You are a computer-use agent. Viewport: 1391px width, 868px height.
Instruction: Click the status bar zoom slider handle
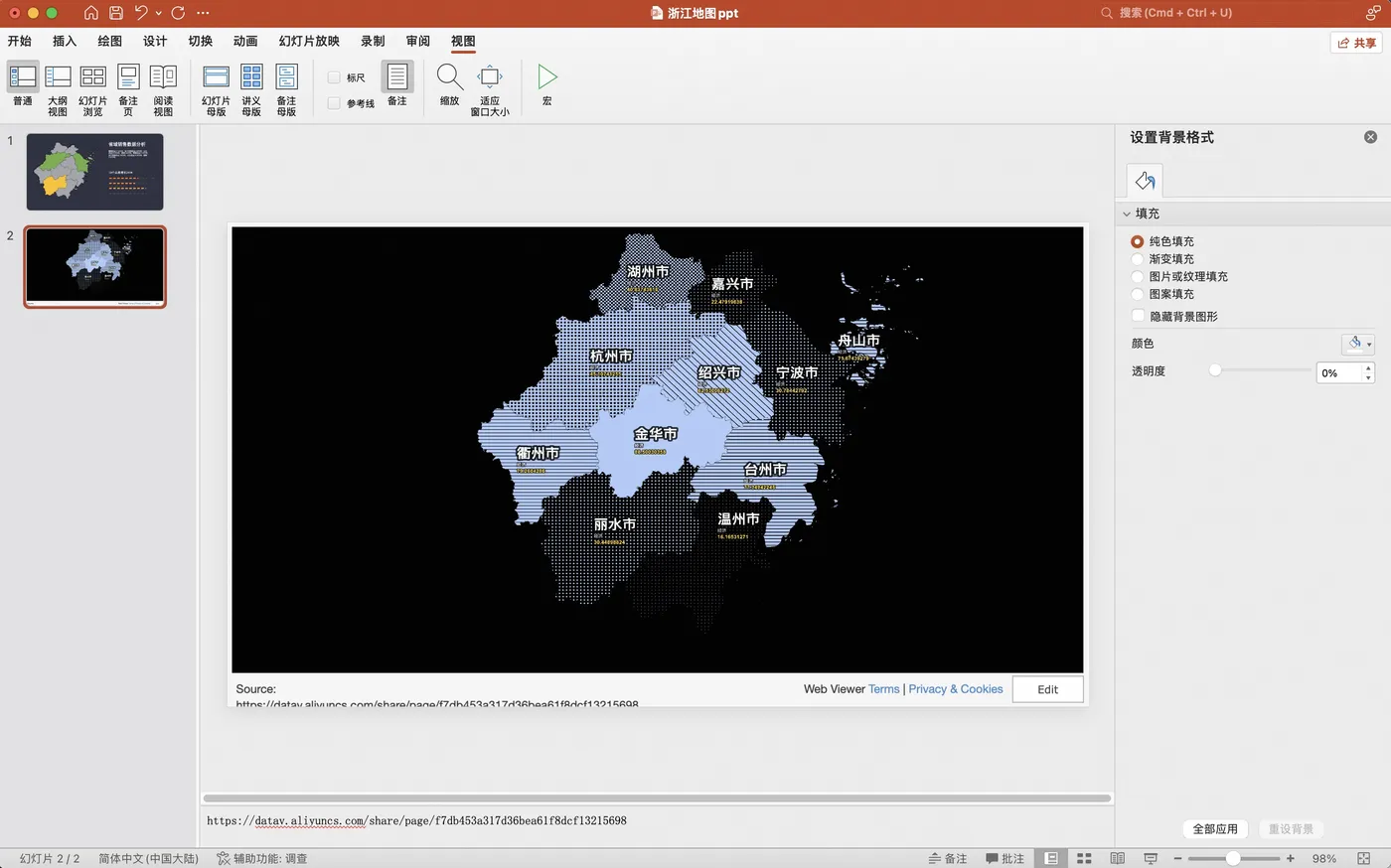[x=1233, y=858]
